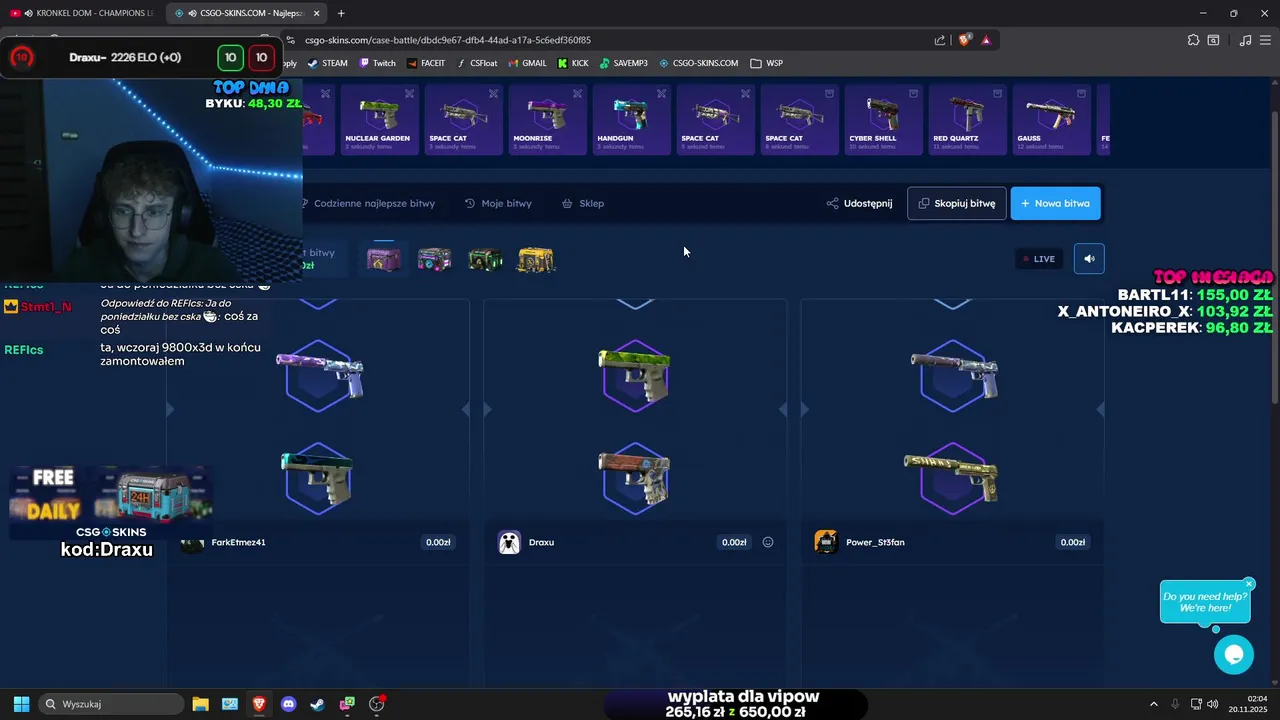Toggle the LIVE indicator button
The width and height of the screenshot is (1280, 720).
click(1039, 258)
